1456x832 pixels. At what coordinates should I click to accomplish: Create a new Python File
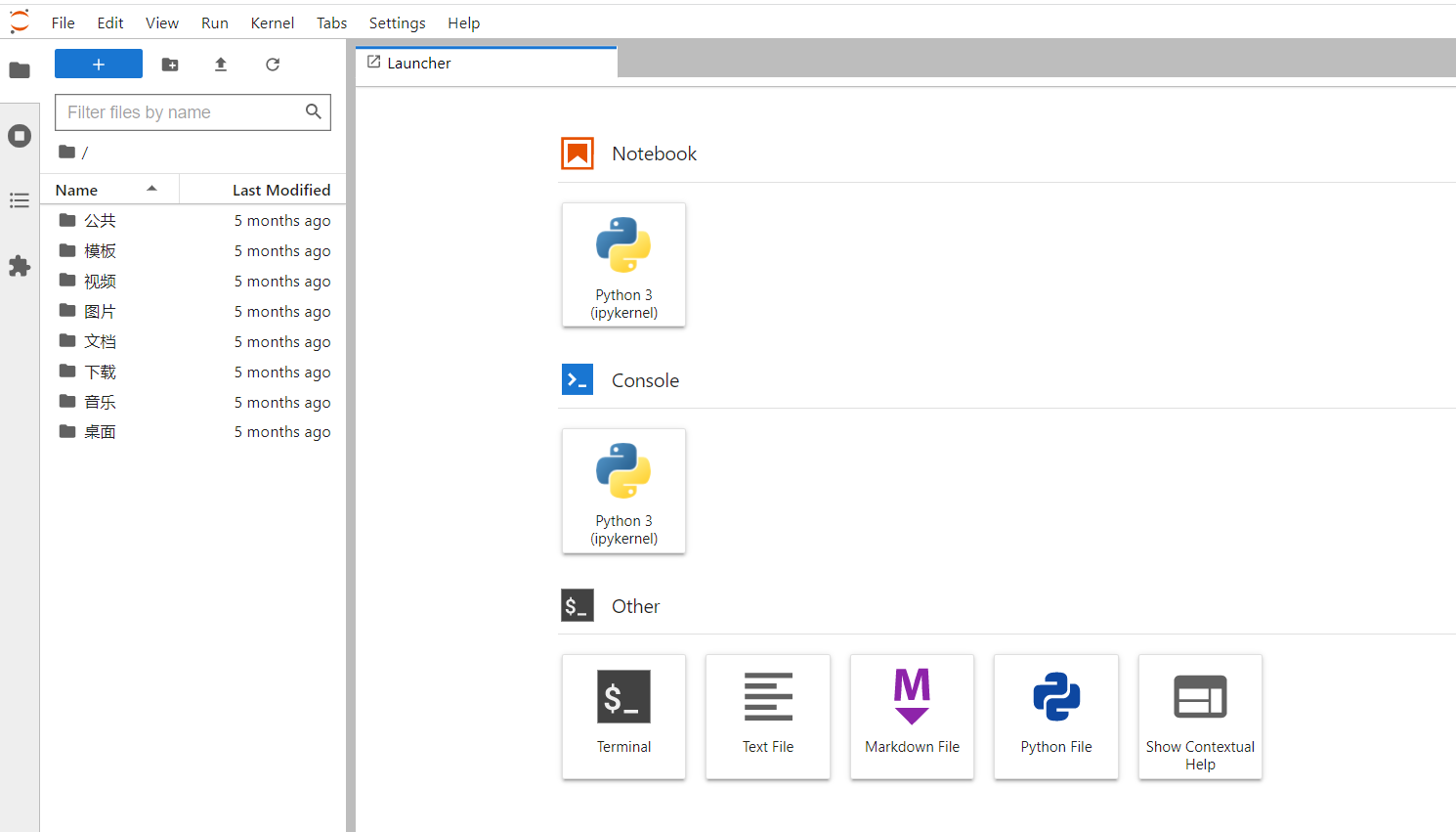click(1056, 717)
